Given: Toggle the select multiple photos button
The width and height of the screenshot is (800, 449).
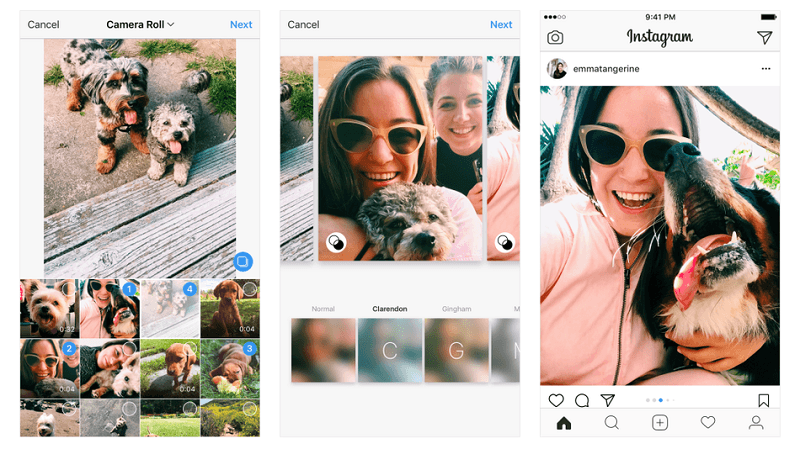Looking at the screenshot, I should [242, 262].
